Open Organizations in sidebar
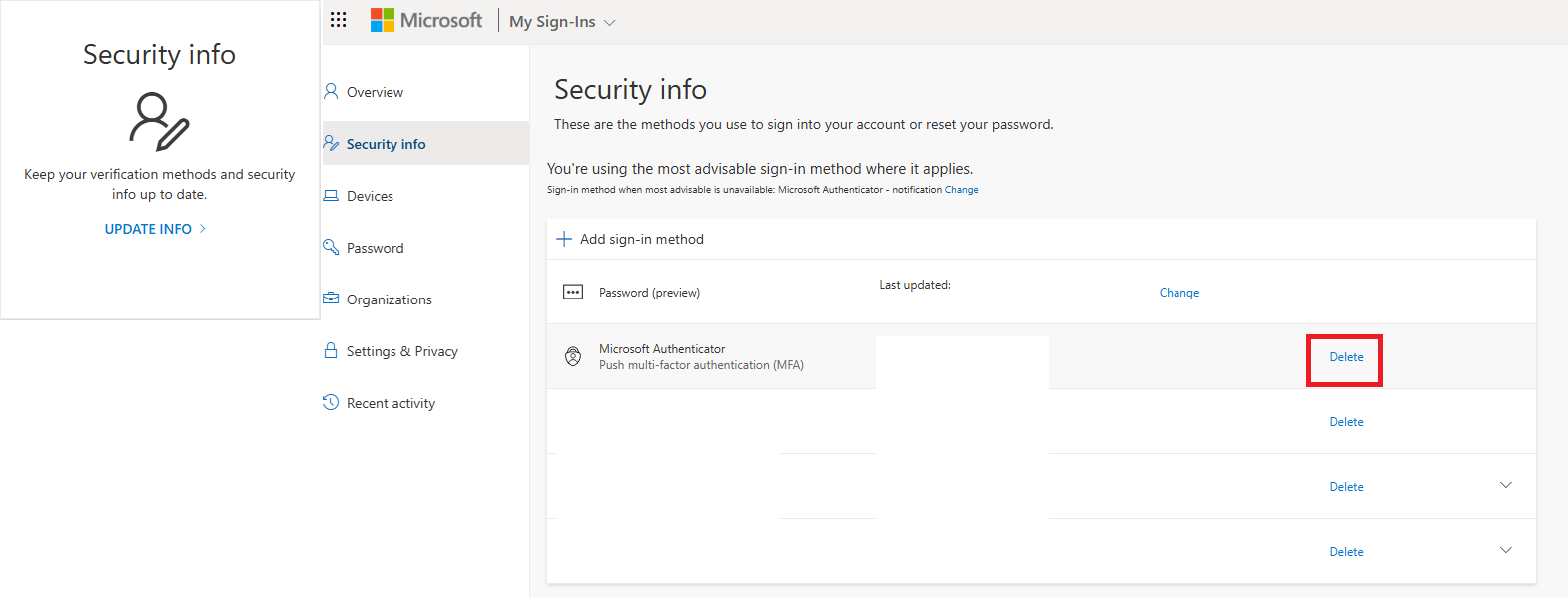1568x597 pixels. [389, 299]
